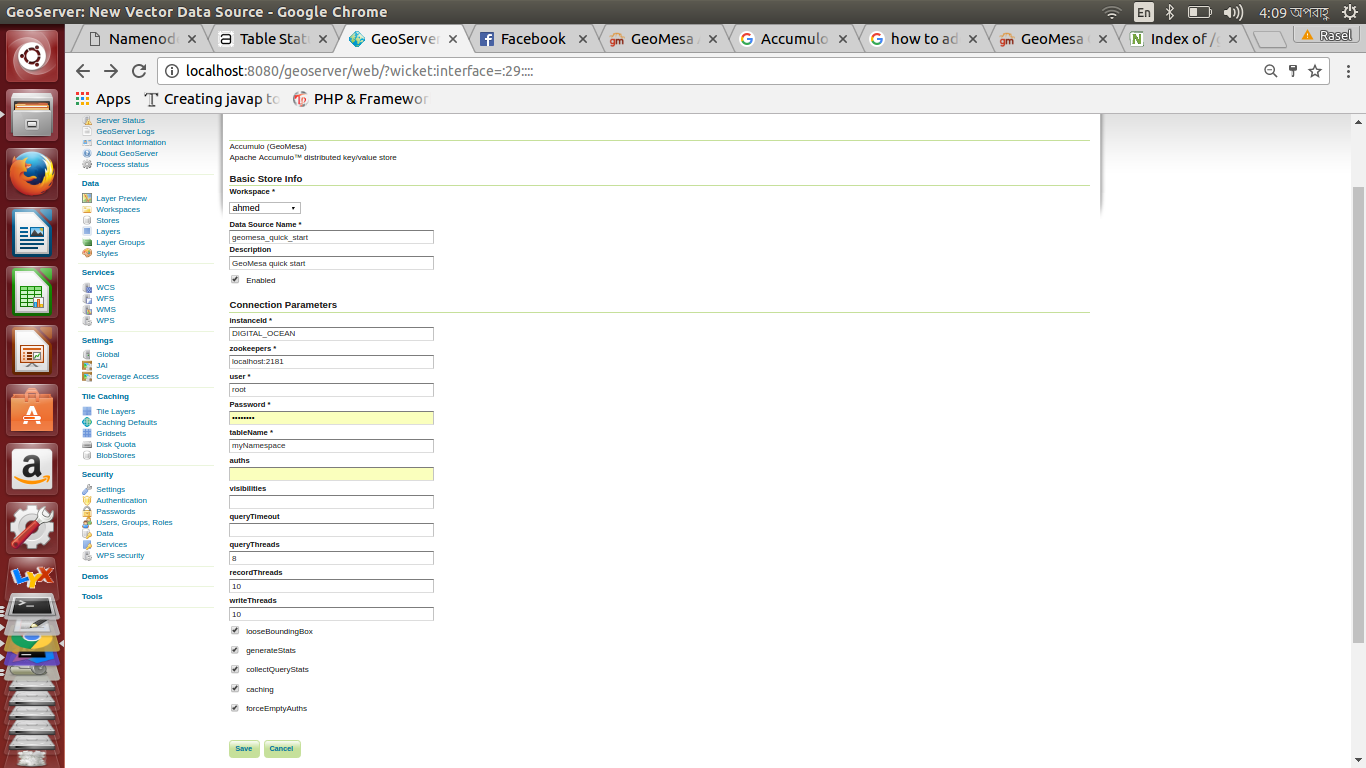Click the Password input field
The width and height of the screenshot is (1366, 768).
tap(331, 418)
